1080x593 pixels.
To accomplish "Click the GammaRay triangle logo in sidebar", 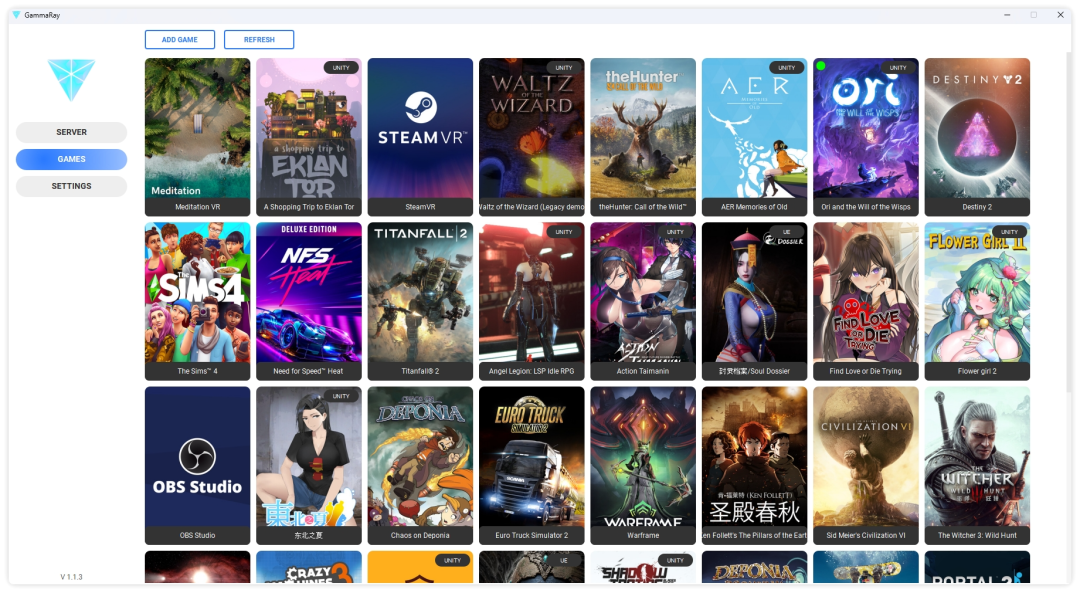I will point(71,79).
